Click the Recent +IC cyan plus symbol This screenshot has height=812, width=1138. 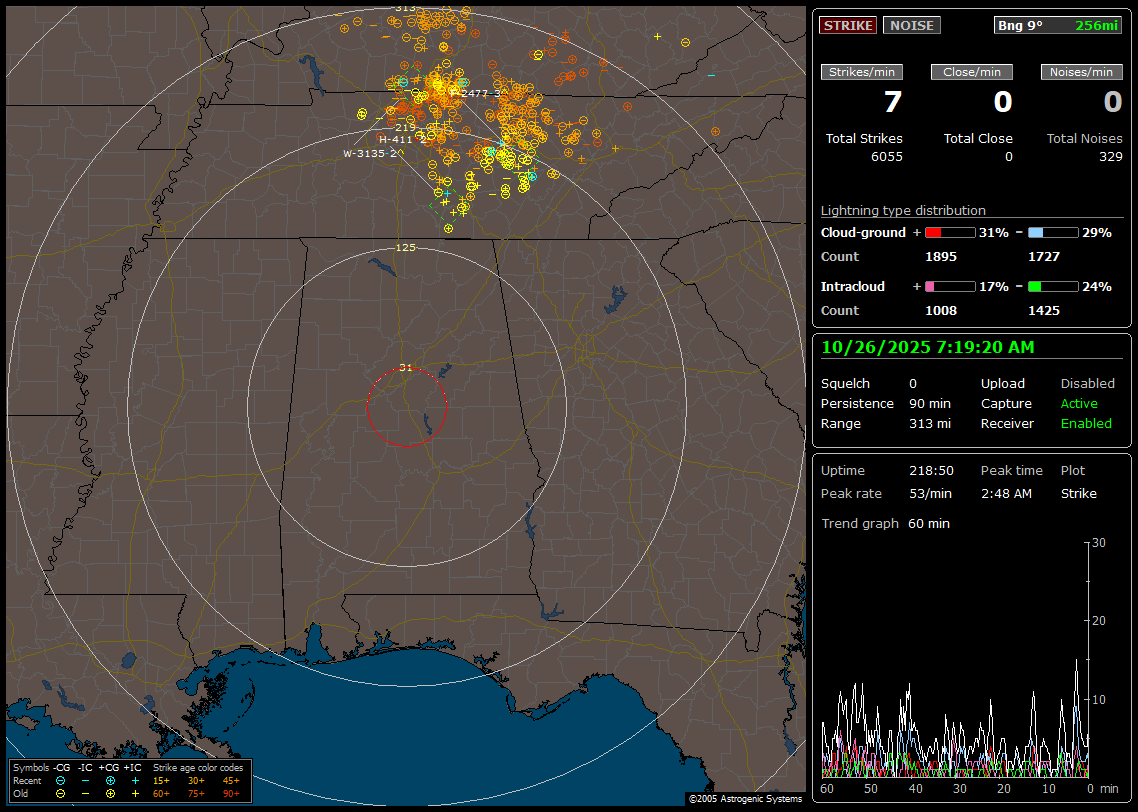(x=135, y=780)
